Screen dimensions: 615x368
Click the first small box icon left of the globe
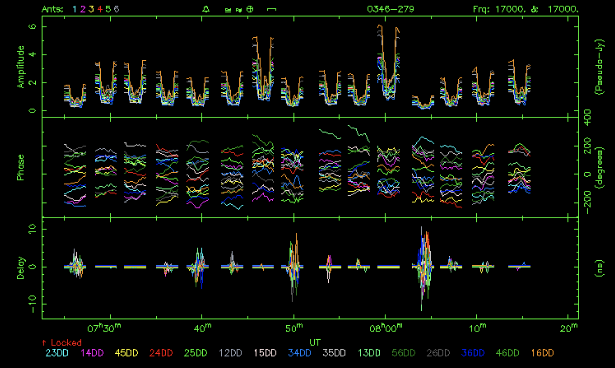point(228,10)
